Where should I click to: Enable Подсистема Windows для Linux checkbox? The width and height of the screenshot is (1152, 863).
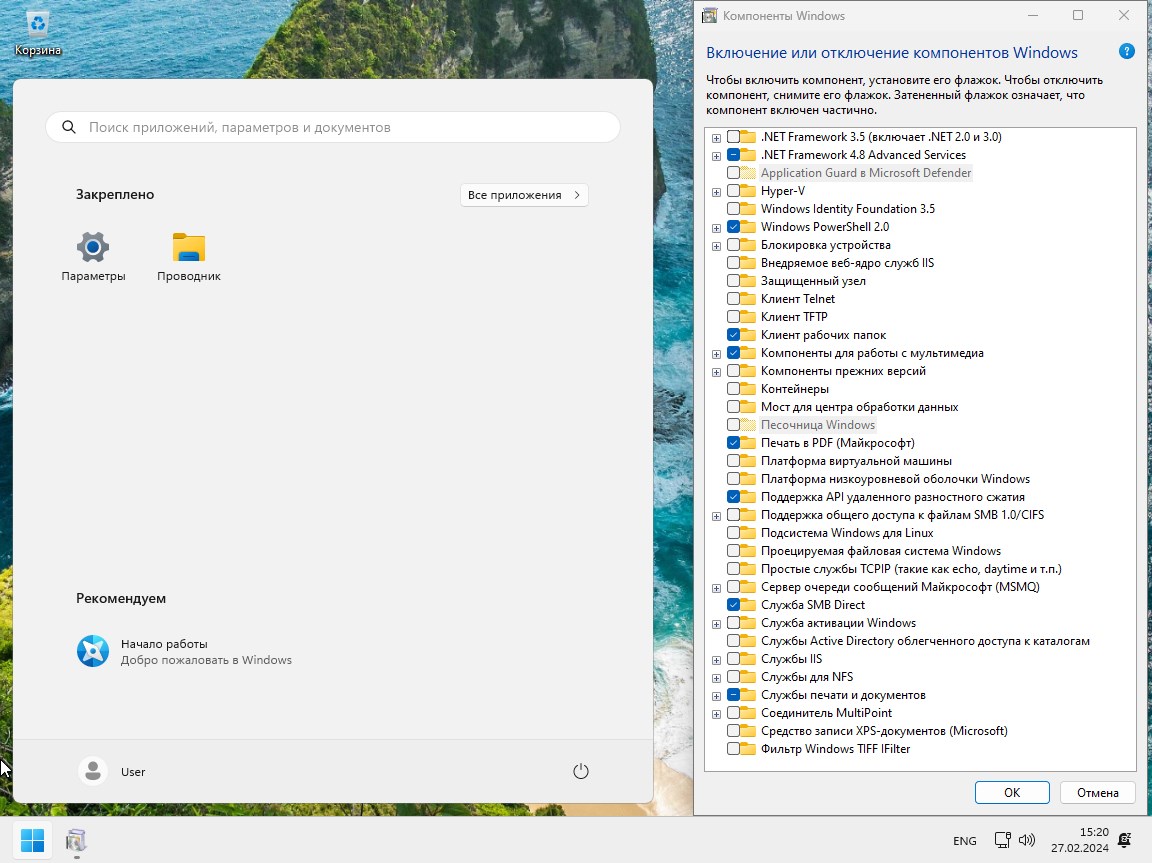(733, 533)
